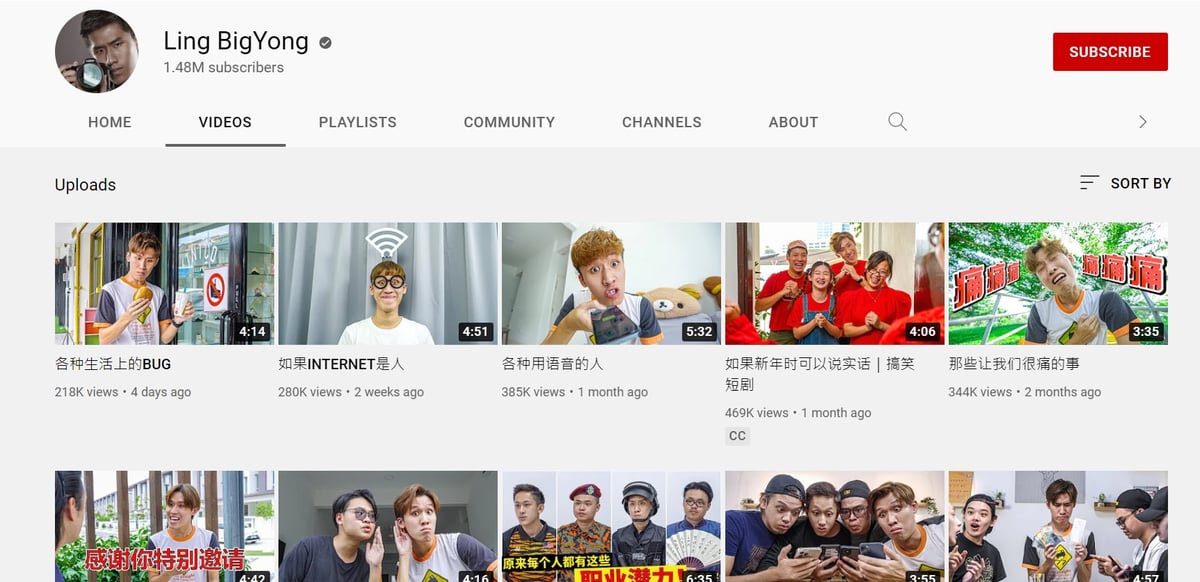The width and height of the screenshot is (1200, 582).
Task: Click the 那些让我们很痛的事 video title
Action: (1013, 364)
